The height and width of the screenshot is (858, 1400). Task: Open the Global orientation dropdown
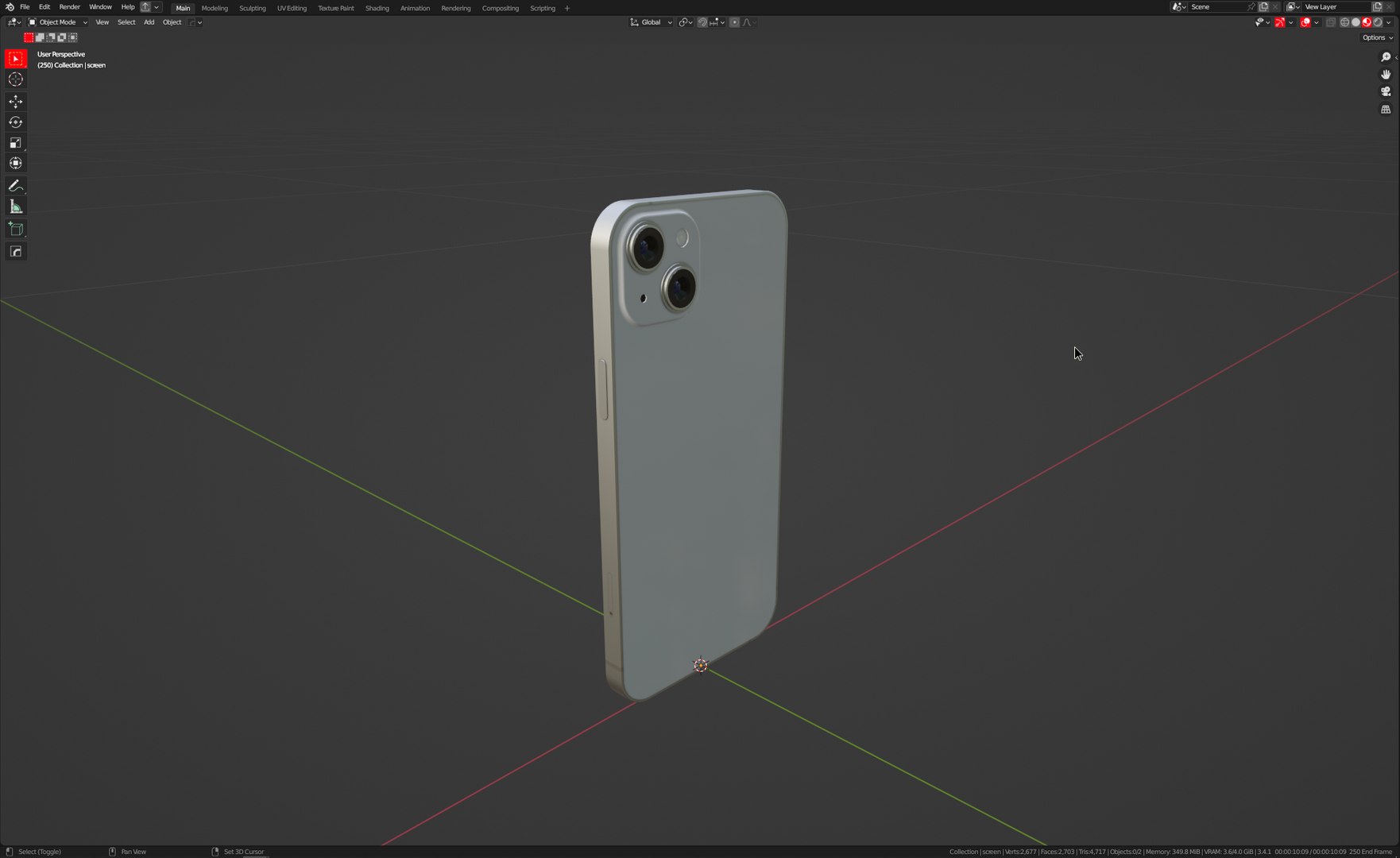point(651,22)
